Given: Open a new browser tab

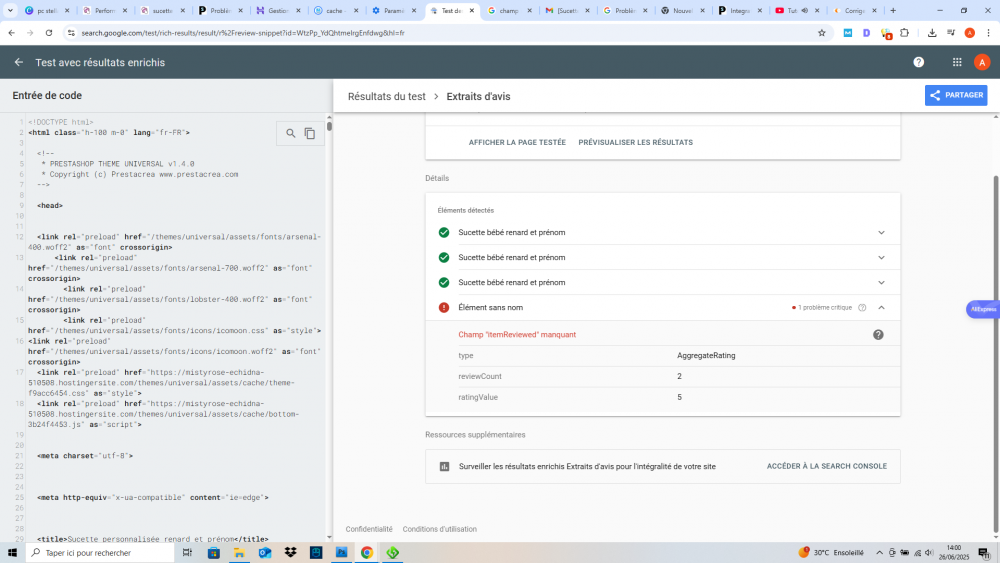Looking at the screenshot, I should (893, 11).
